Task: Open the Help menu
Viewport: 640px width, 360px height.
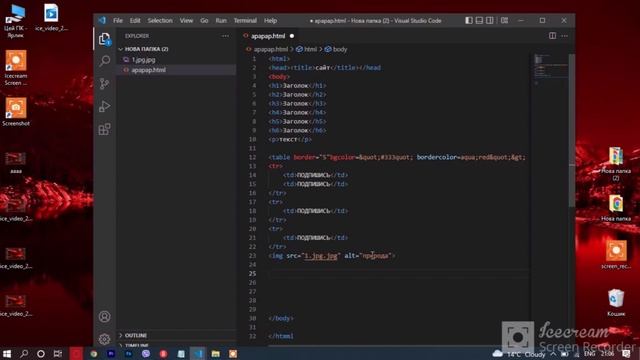Action: pyautogui.click(x=270, y=20)
